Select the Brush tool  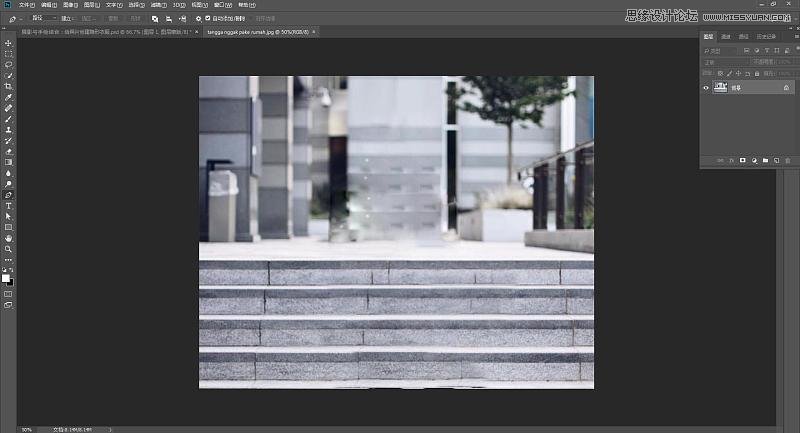[8, 119]
